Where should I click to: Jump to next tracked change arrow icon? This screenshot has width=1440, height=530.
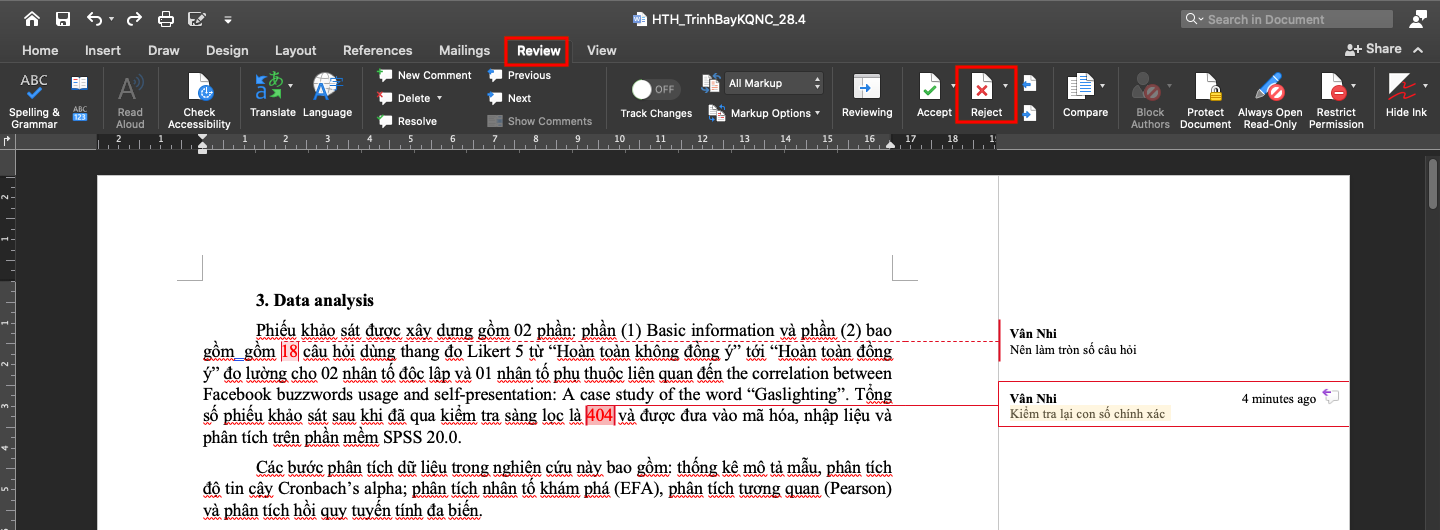1030,113
